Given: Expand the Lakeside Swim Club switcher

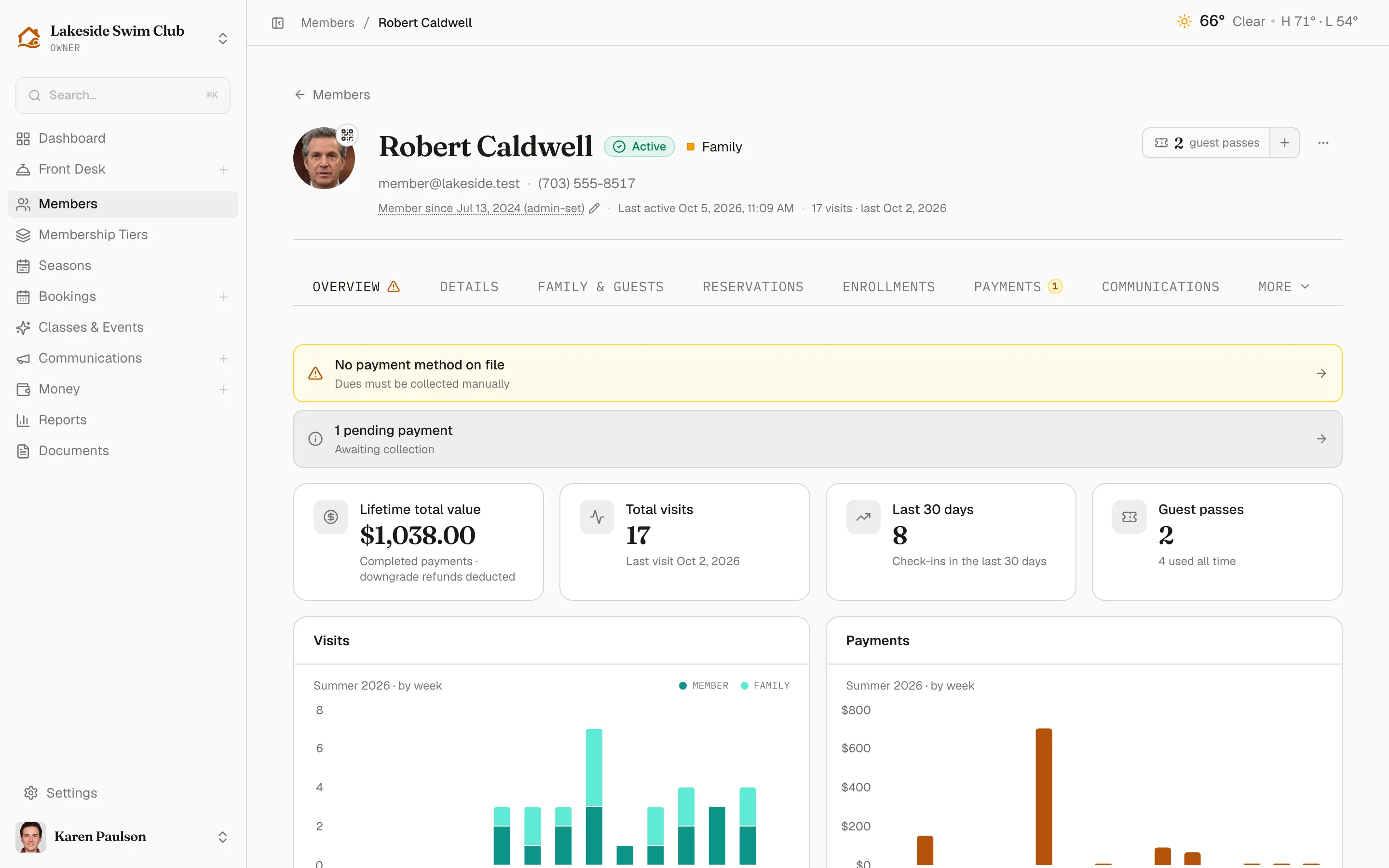Looking at the screenshot, I should click(x=223, y=39).
